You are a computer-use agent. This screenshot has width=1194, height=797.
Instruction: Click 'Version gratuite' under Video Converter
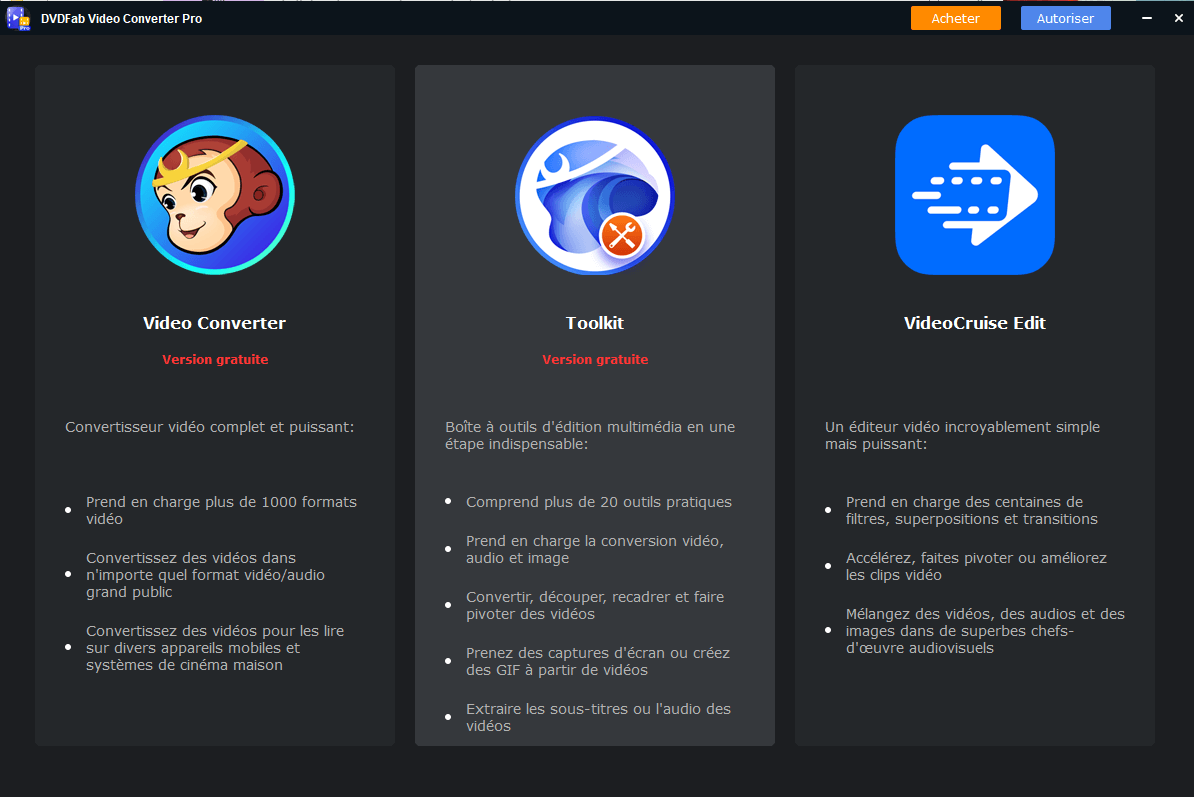point(215,359)
